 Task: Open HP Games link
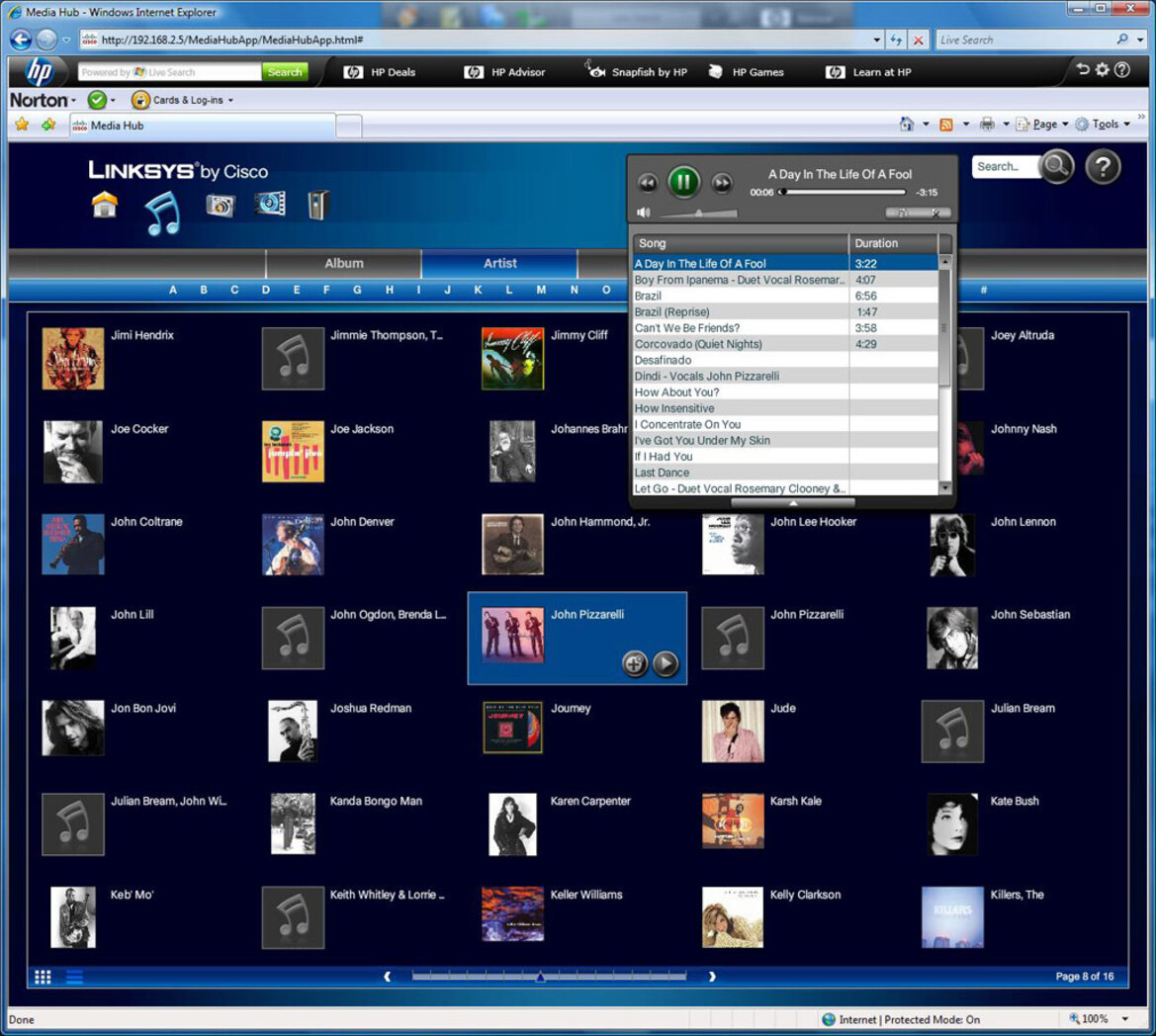click(x=746, y=71)
